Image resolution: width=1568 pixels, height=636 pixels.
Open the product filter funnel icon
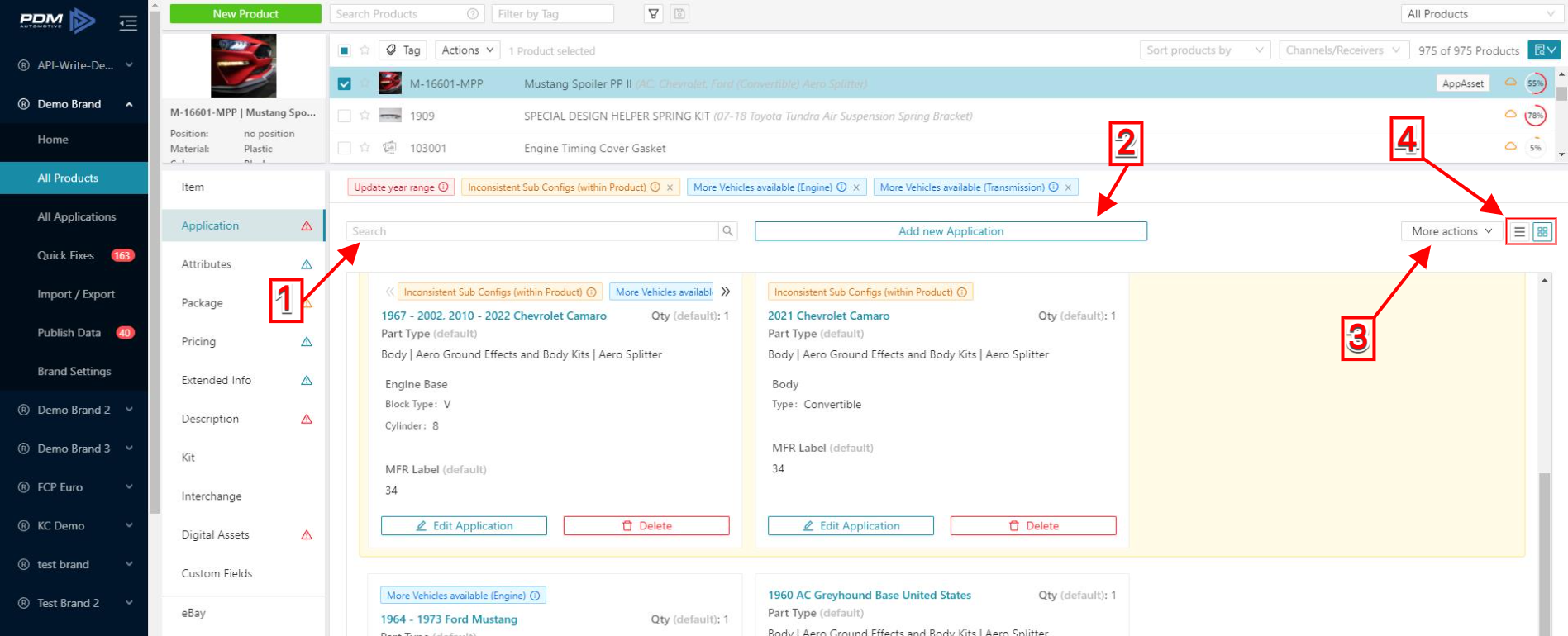(x=654, y=14)
